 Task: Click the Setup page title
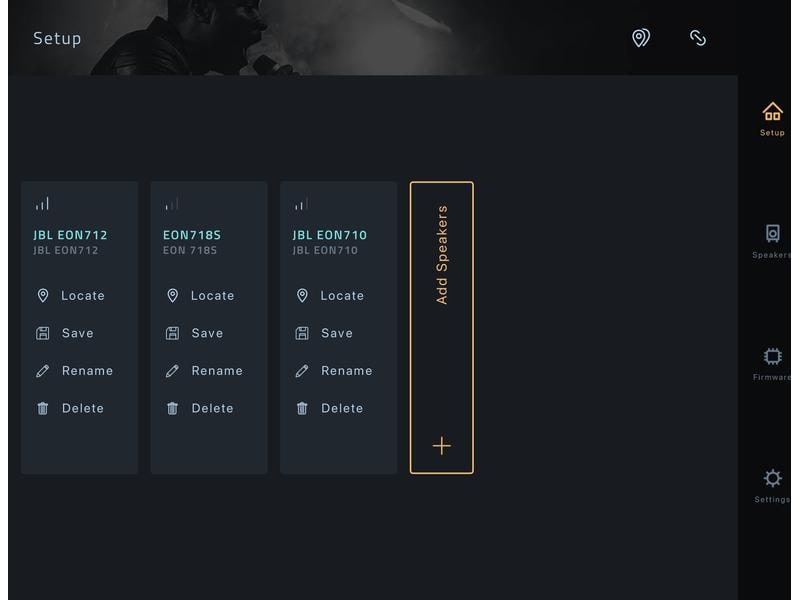click(x=57, y=39)
